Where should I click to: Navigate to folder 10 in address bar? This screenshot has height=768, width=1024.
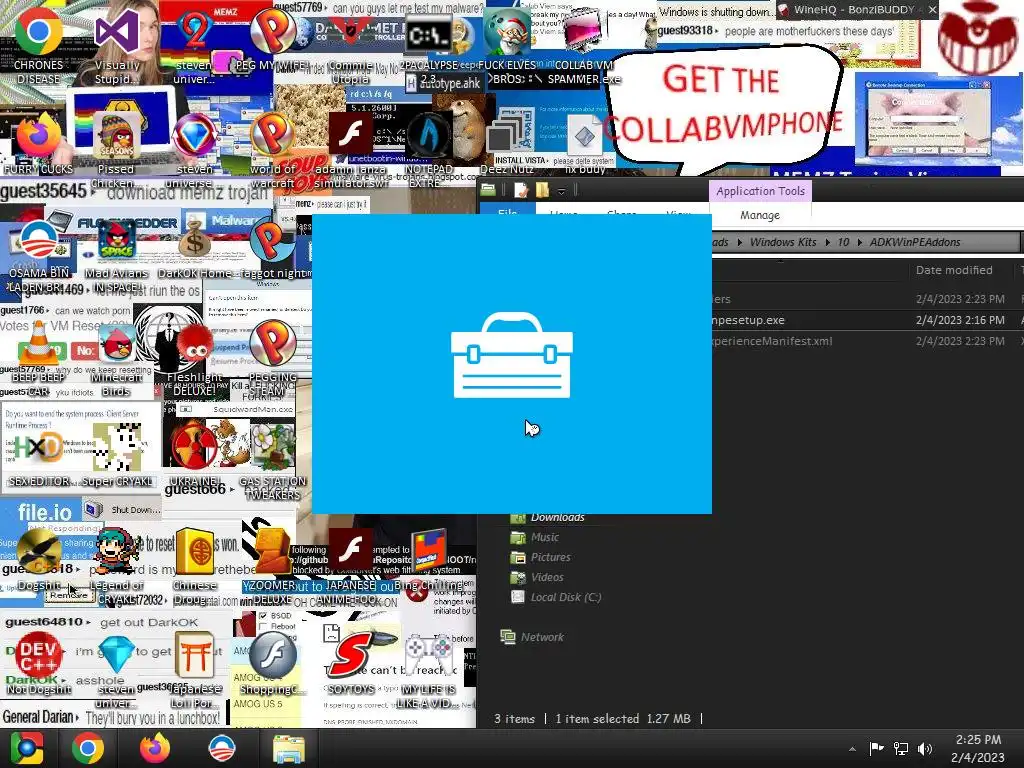point(843,242)
